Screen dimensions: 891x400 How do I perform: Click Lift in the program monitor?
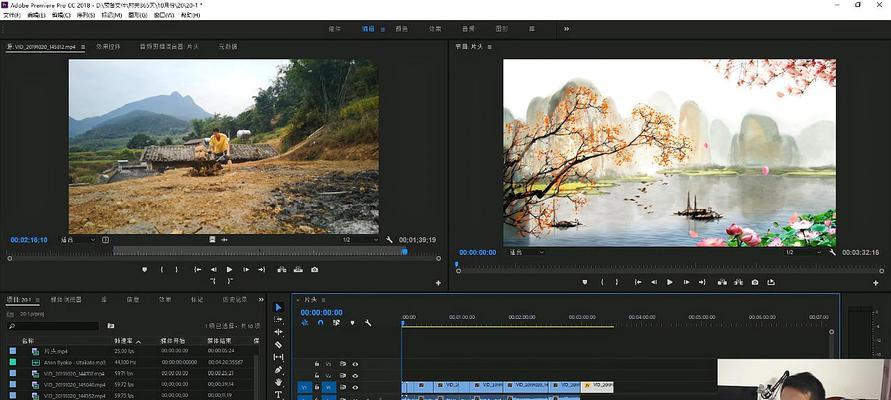pos(722,282)
